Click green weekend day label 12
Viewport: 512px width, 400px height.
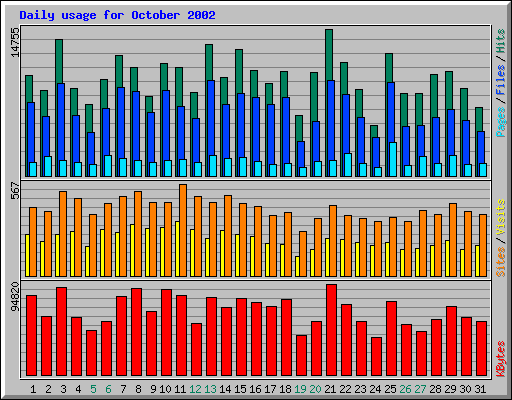(195, 389)
